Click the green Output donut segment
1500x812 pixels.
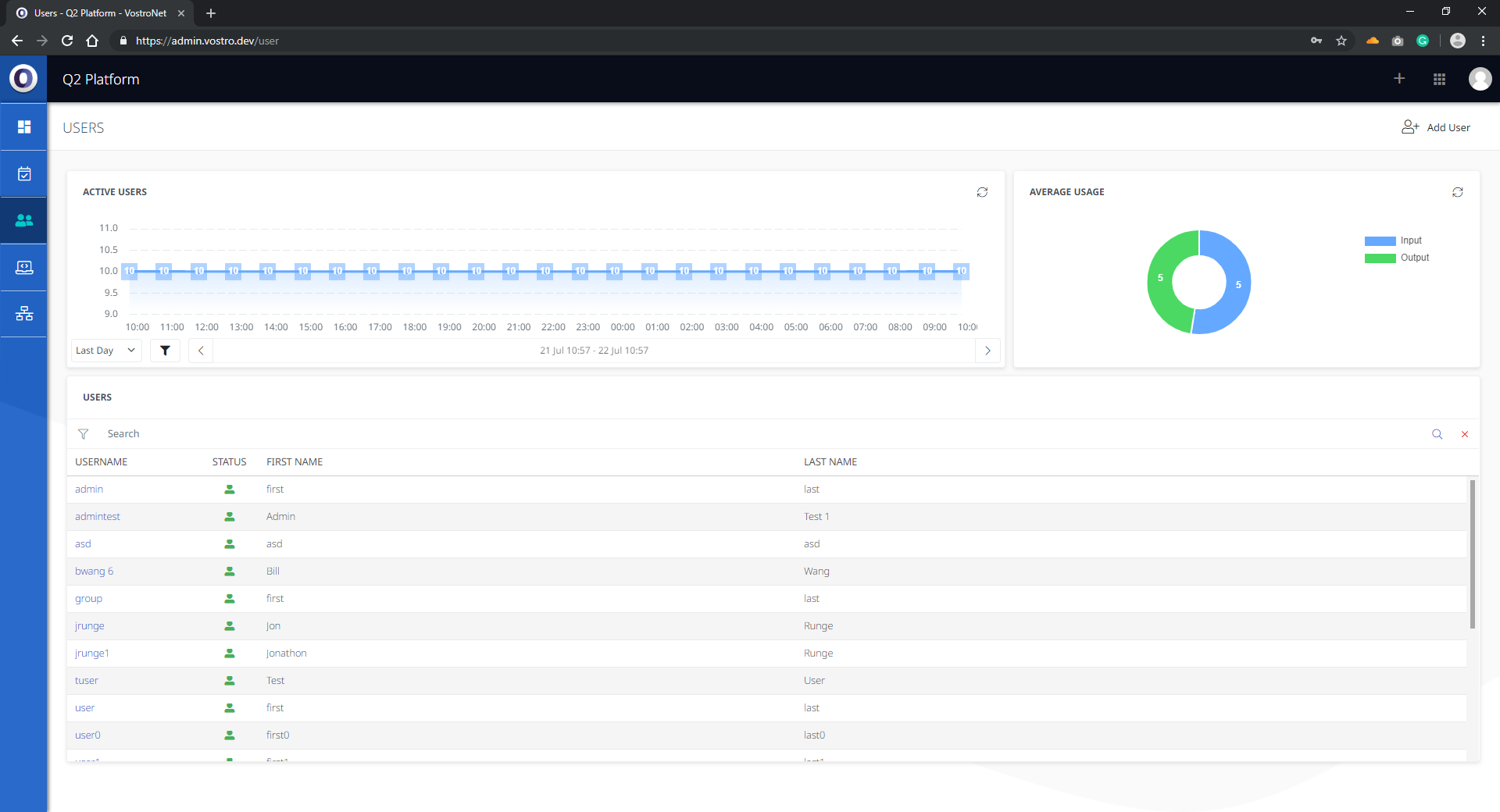1161,280
